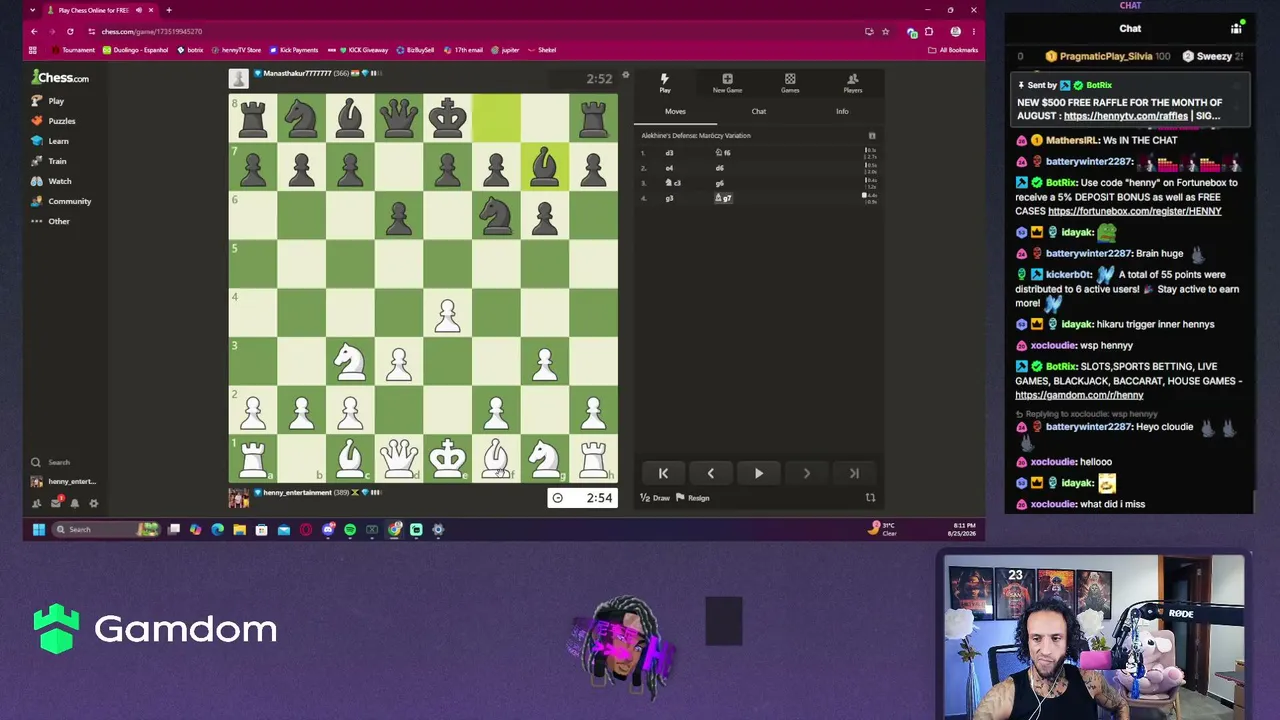The image size is (1280, 720).
Task: Click the henny_entertainment avatar below board
Action: pyautogui.click(x=238, y=498)
